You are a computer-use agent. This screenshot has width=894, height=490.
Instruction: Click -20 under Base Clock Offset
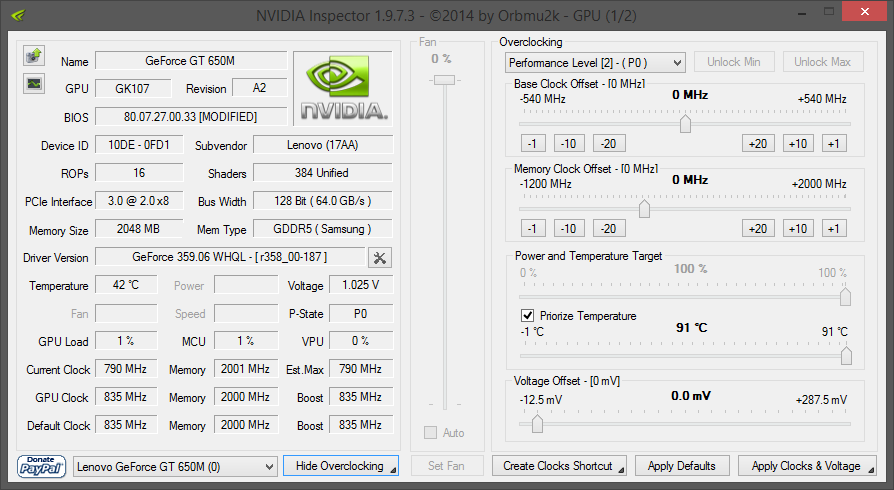point(609,144)
